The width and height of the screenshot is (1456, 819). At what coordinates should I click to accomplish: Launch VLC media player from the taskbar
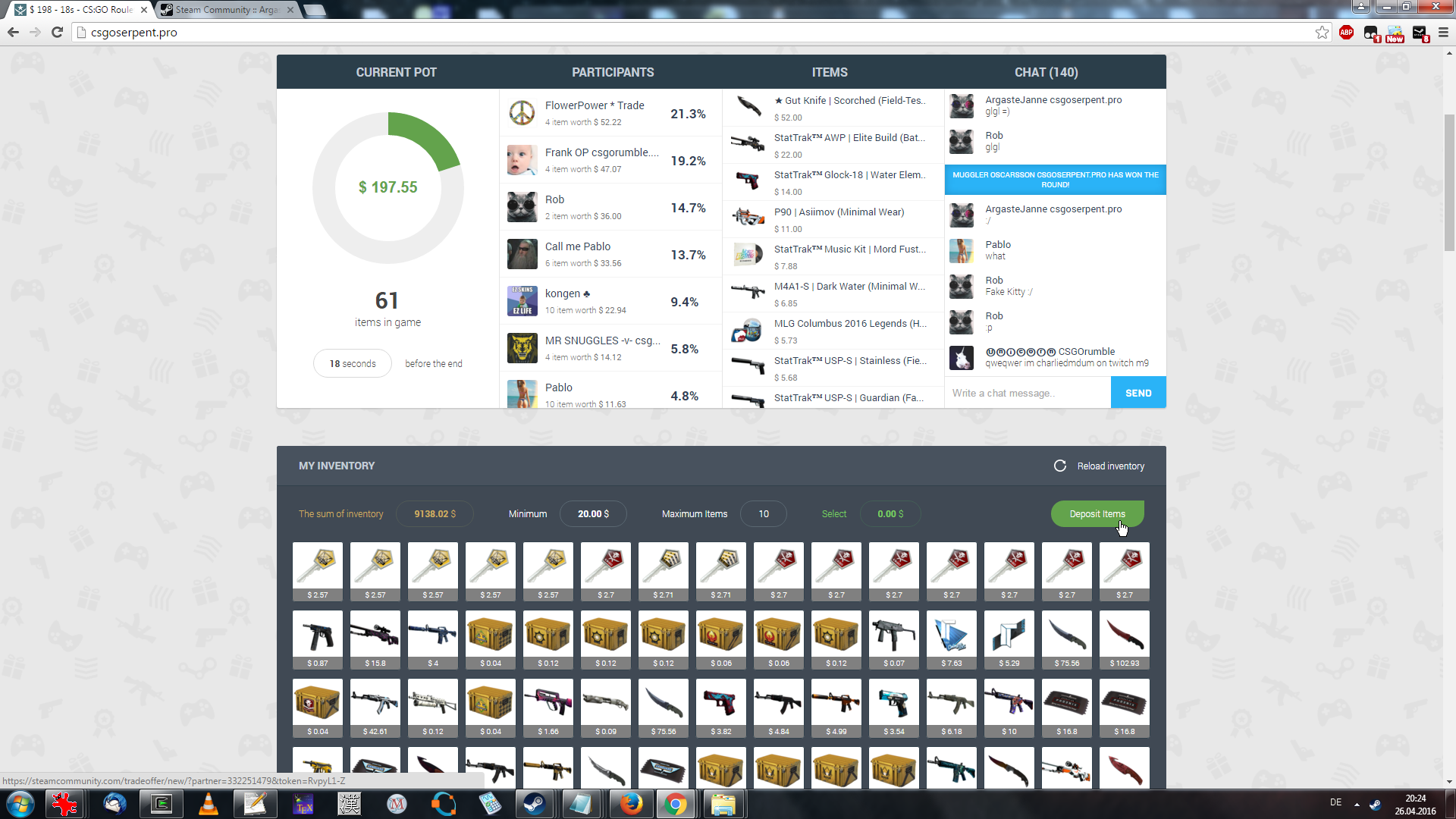(x=208, y=804)
